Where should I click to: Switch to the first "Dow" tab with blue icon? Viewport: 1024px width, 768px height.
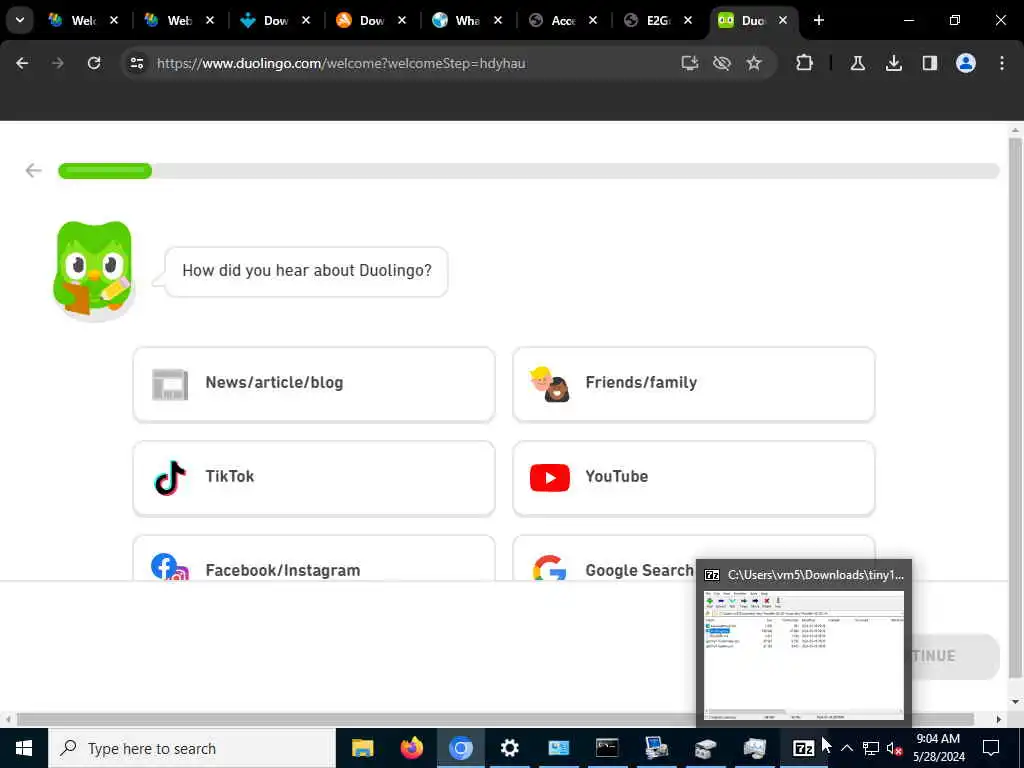click(x=265, y=20)
